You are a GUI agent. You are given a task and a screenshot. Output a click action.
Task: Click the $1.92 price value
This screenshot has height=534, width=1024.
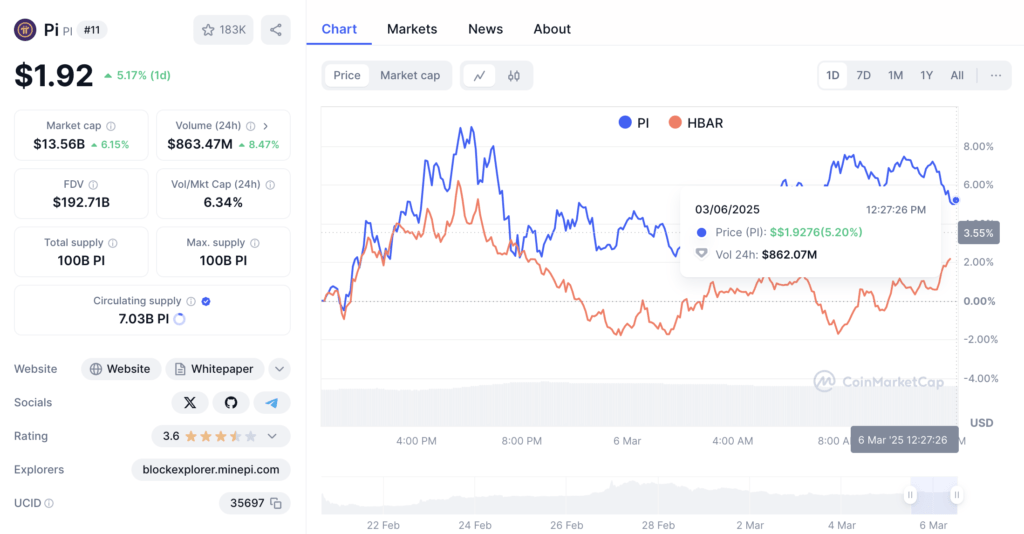pyautogui.click(x=54, y=76)
